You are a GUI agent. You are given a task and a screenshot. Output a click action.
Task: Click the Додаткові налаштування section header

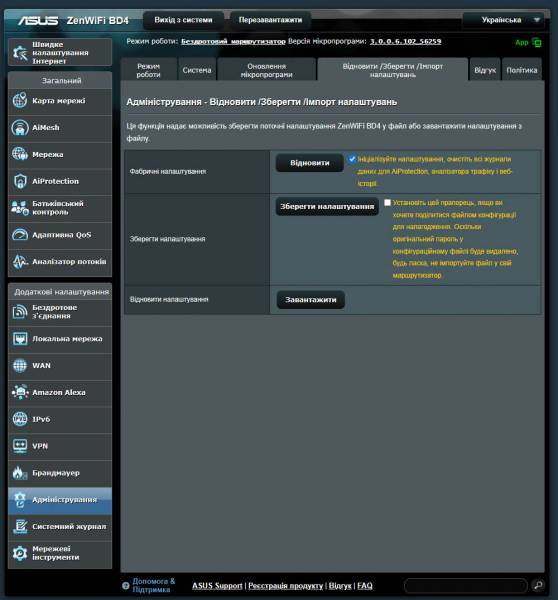point(61,292)
